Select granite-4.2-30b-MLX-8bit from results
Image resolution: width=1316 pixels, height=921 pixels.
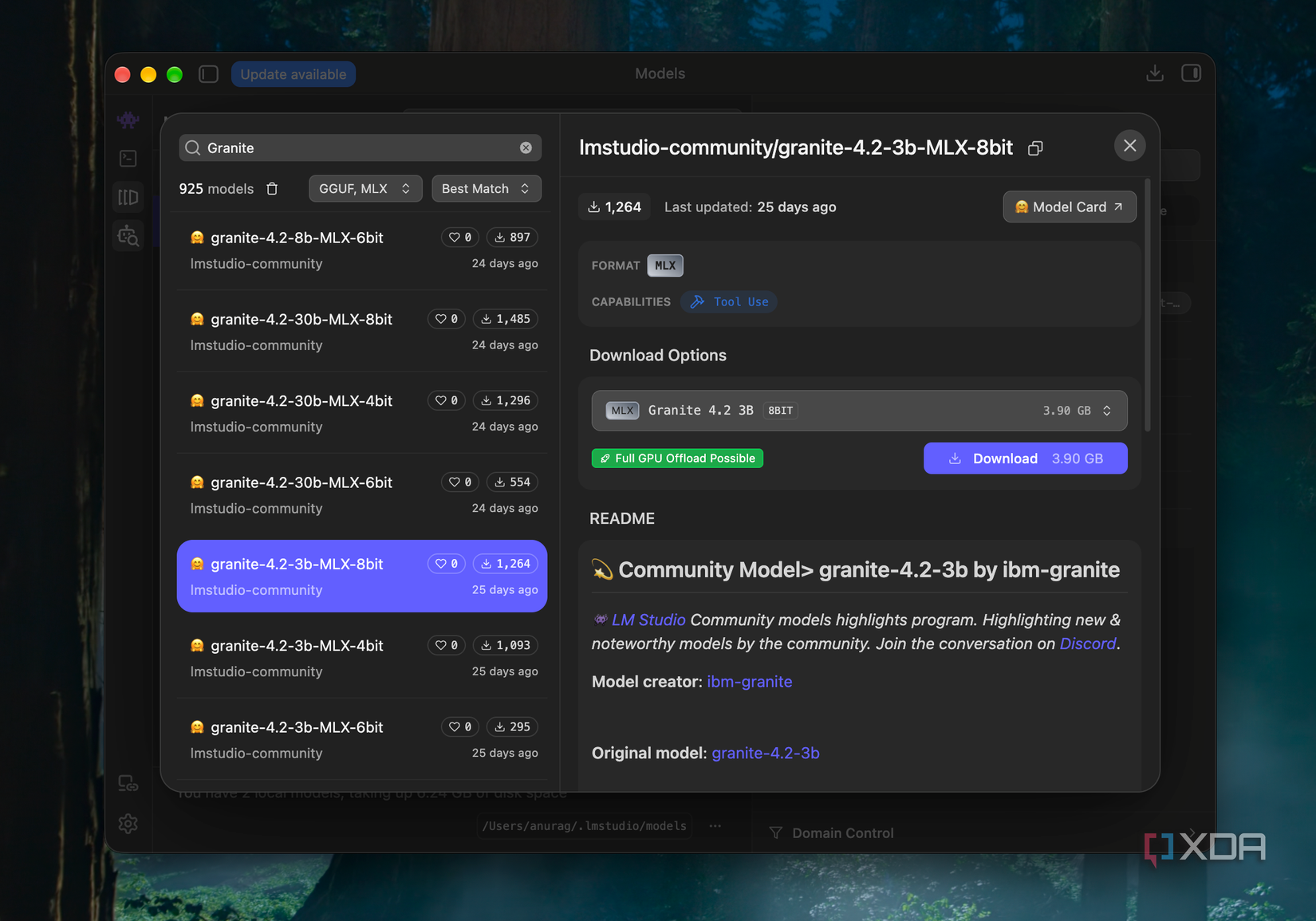tap(362, 332)
